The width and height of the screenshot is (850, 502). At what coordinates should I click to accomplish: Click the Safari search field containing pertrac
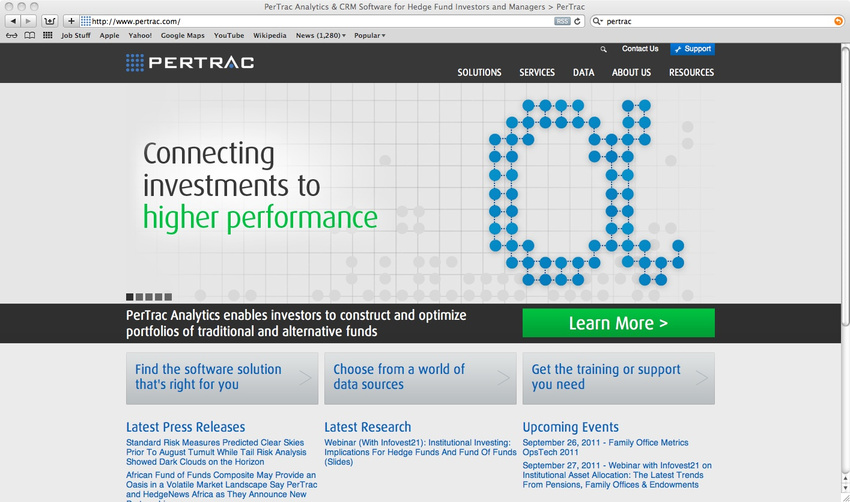[x=717, y=21]
